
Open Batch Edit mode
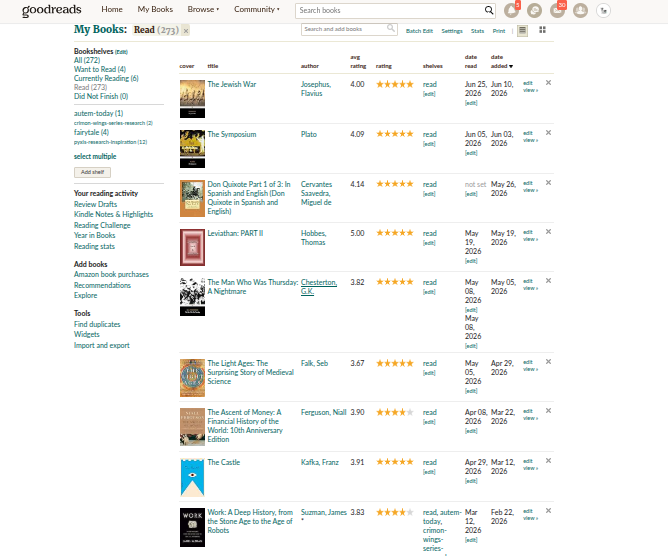pyautogui.click(x=419, y=31)
